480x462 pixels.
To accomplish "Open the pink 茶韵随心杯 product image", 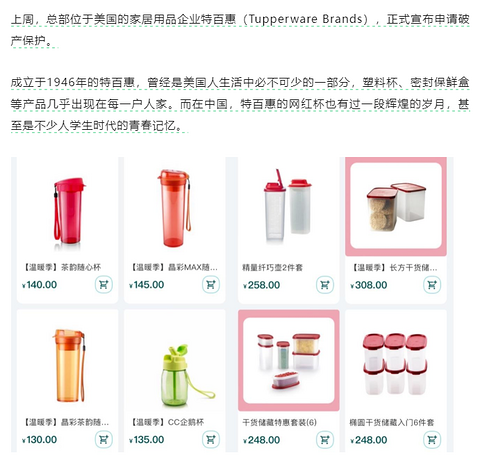I will [x=68, y=211].
